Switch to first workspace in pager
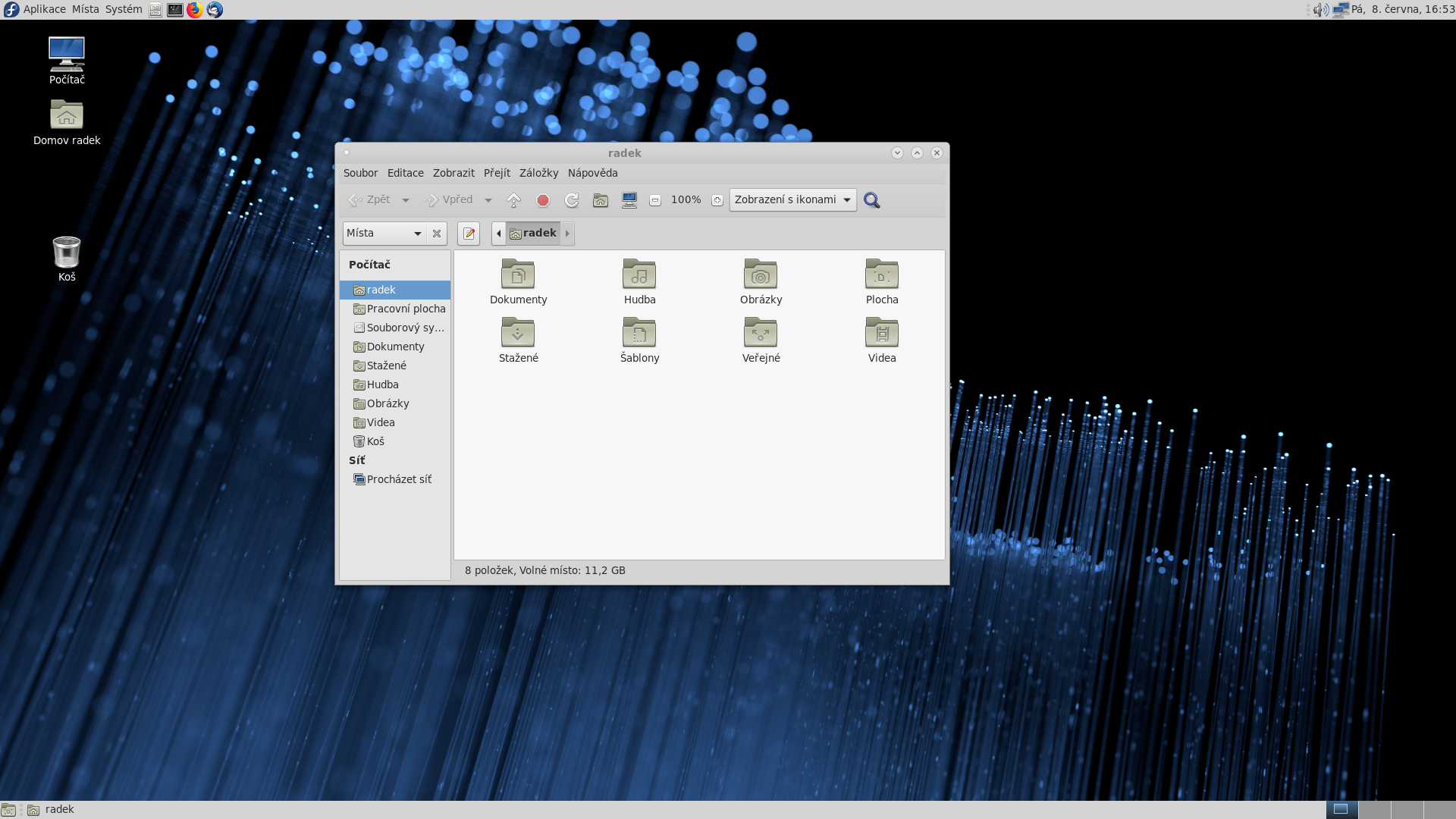1456x819 pixels. [x=1341, y=809]
